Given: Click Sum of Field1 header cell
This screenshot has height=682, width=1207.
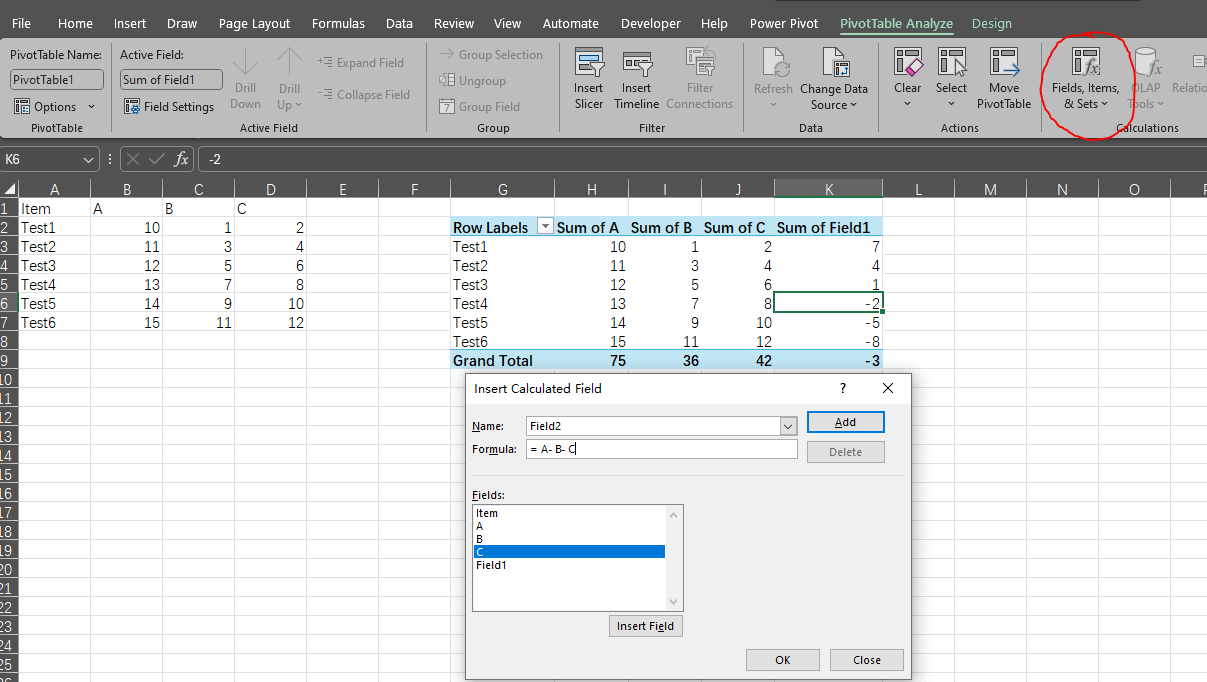Looking at the screenshot, I should (x=828, y=227).
